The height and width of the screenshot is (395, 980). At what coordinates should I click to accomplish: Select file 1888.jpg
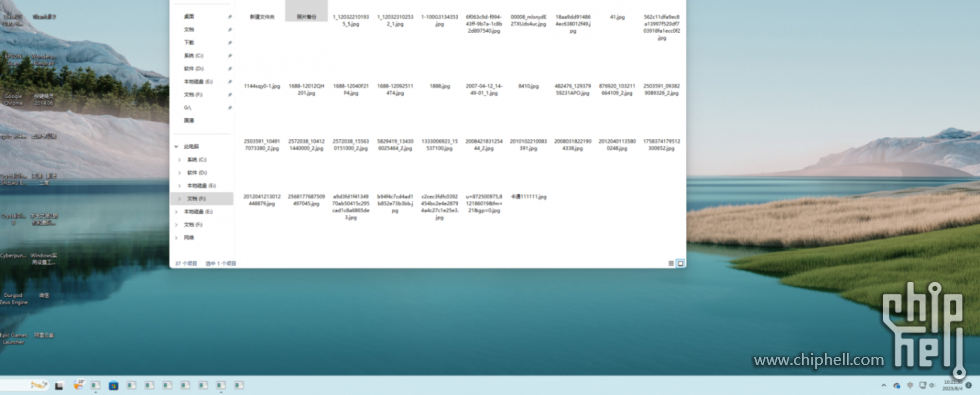coord(440,86)
